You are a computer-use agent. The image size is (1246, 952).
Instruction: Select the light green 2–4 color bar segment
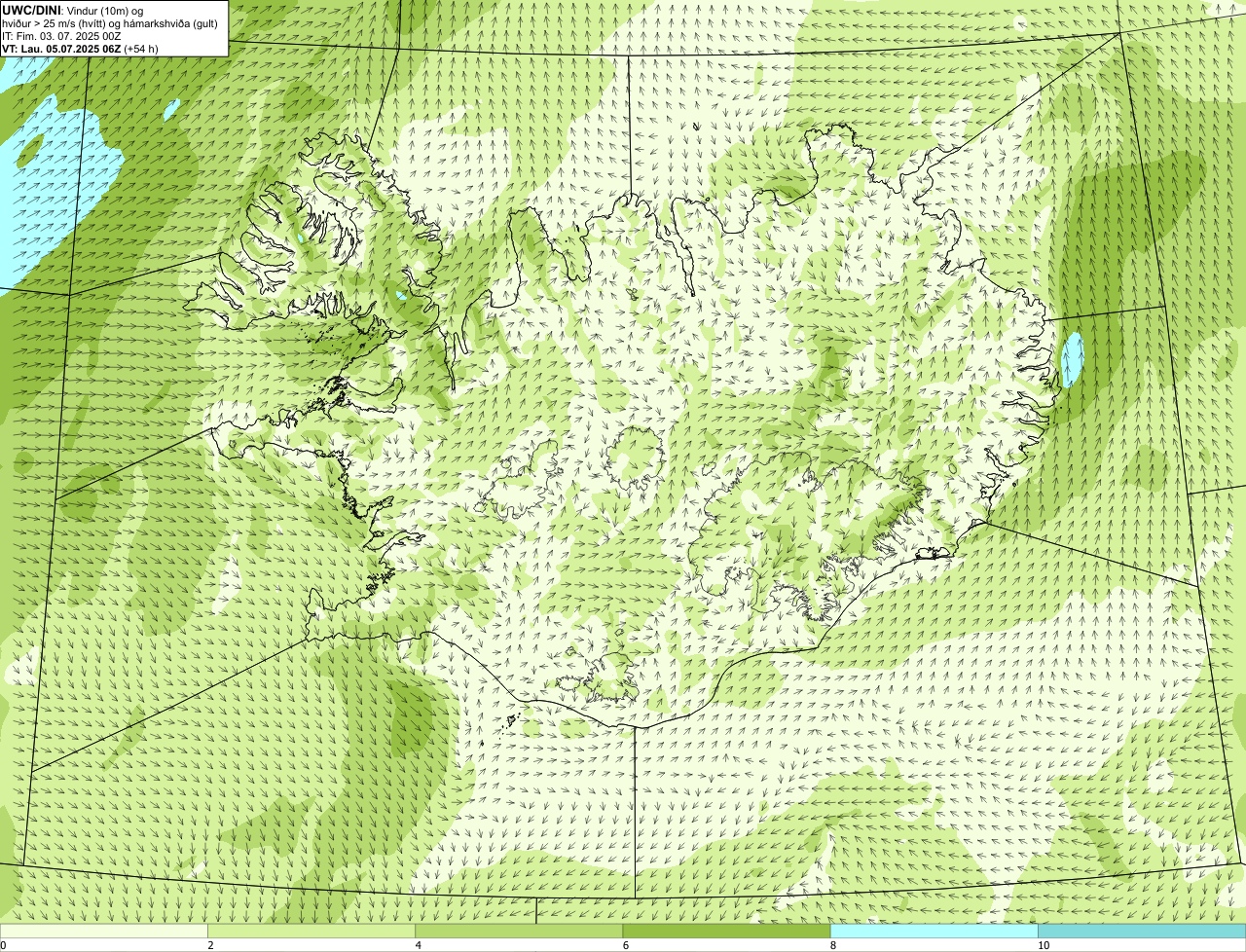tap(311, 931)
